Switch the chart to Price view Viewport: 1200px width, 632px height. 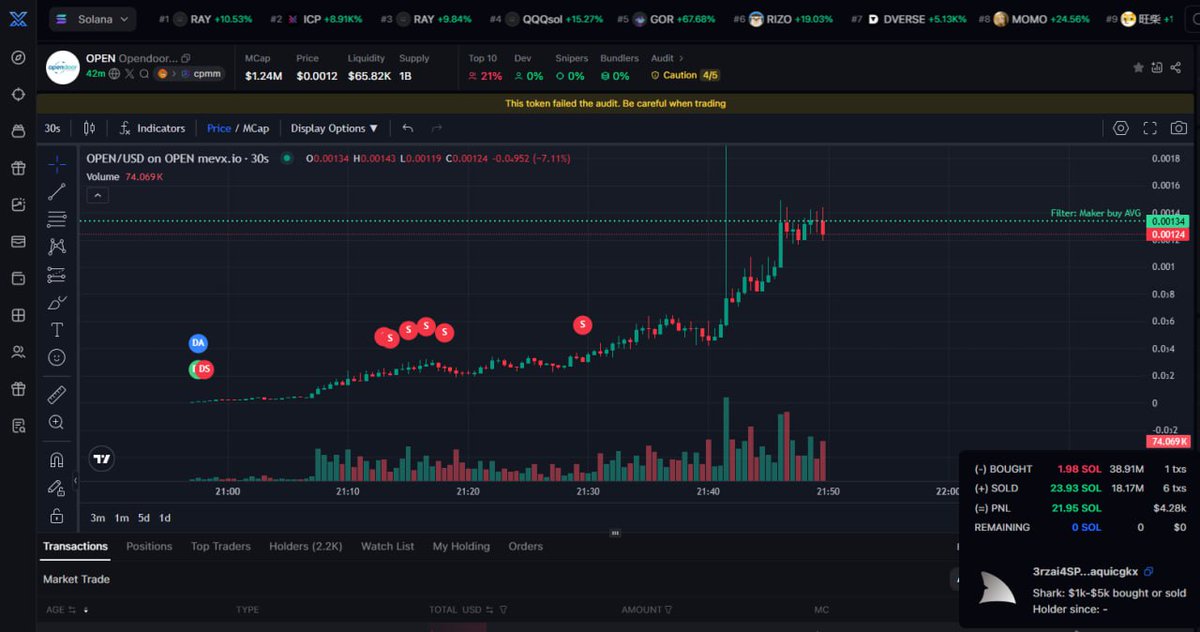[219, 128]
